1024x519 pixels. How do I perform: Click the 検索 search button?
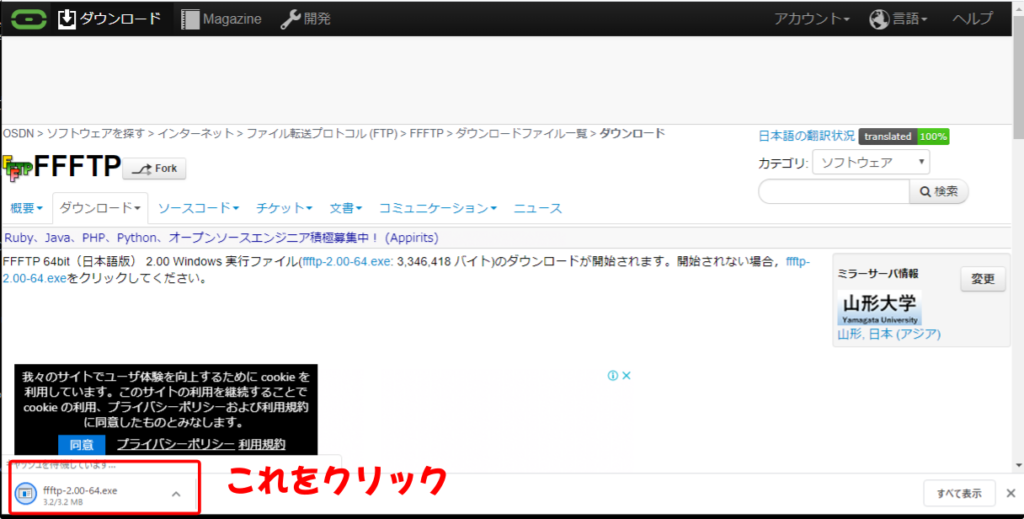click(x=938, y=191)
